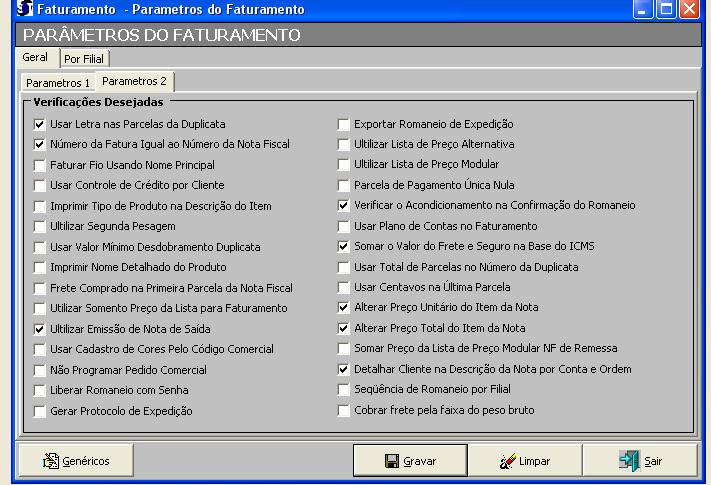The width and height of the screenshot is (711, 485).
Task: Uncheck Usar Letra nas Parcelas da Duplicata
Action: click(40, 125)
